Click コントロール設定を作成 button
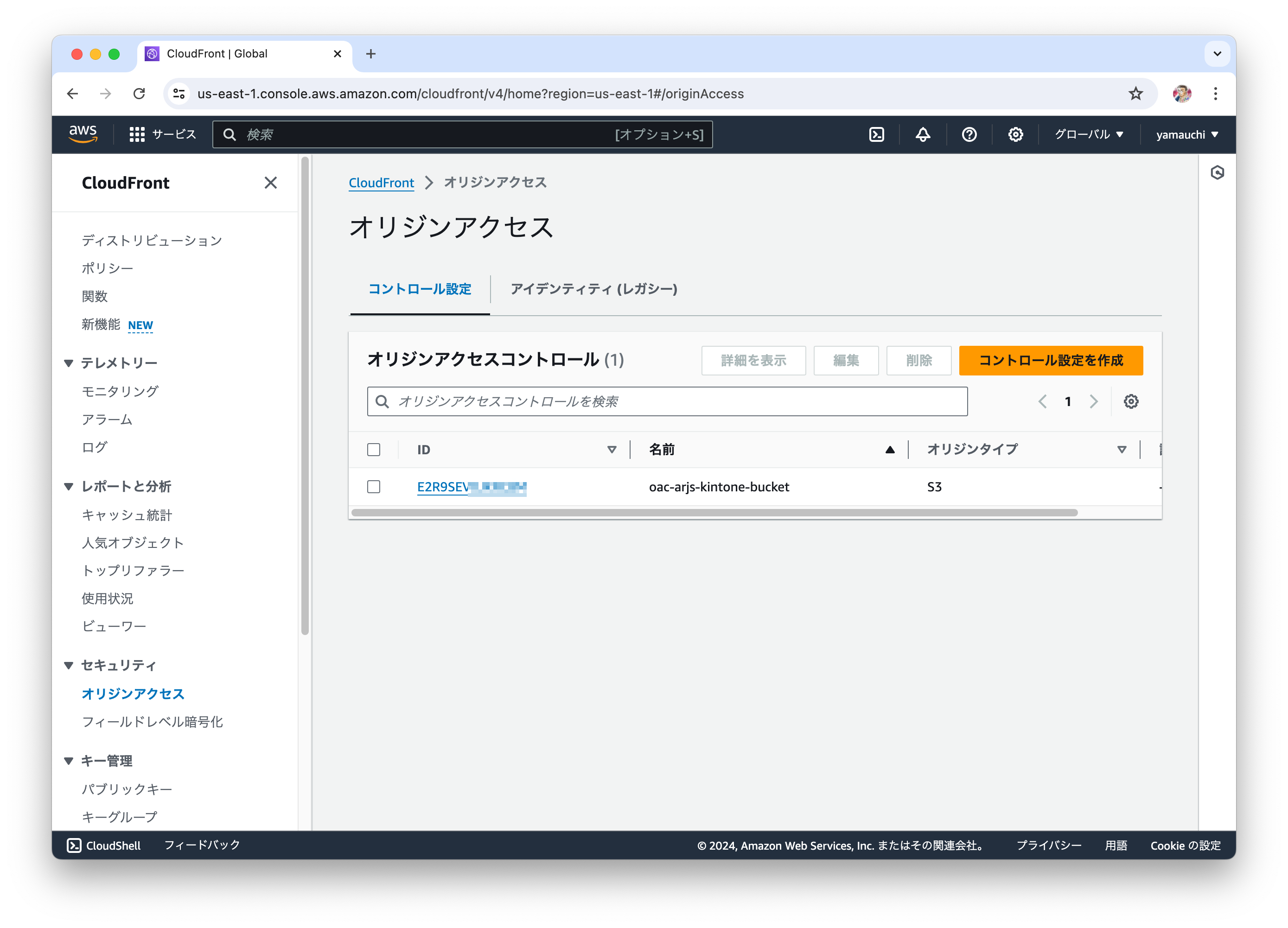 [1051, 360]
